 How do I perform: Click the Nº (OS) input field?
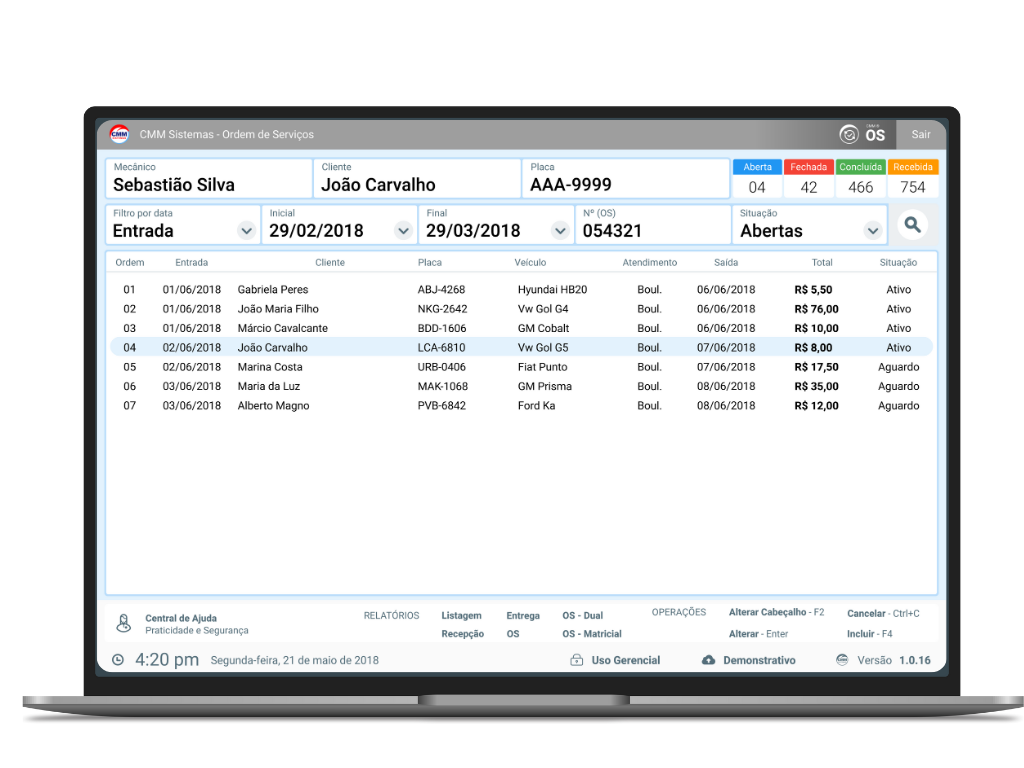coord(653,231)
